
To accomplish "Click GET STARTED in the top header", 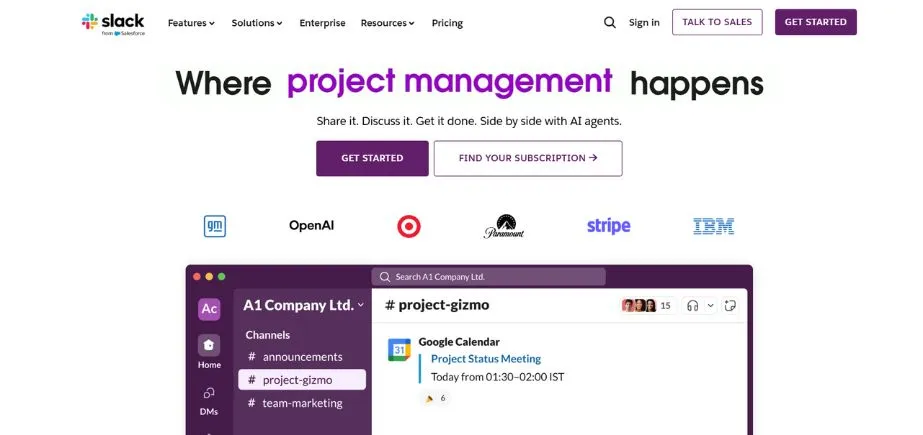I will pos(815,22).
